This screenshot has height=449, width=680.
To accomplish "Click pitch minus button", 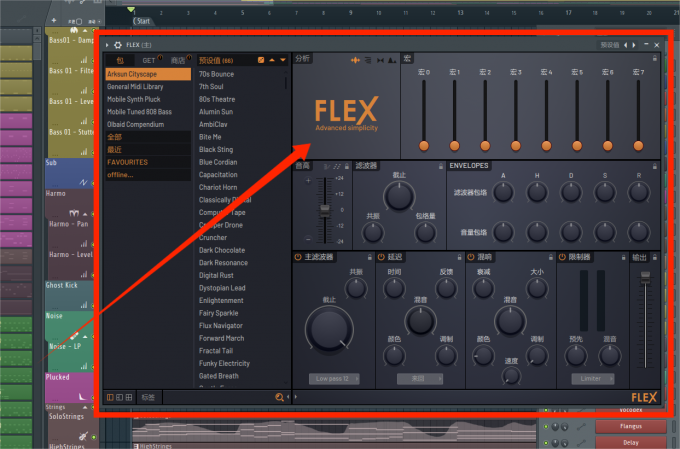I will (x=308, y=239).
